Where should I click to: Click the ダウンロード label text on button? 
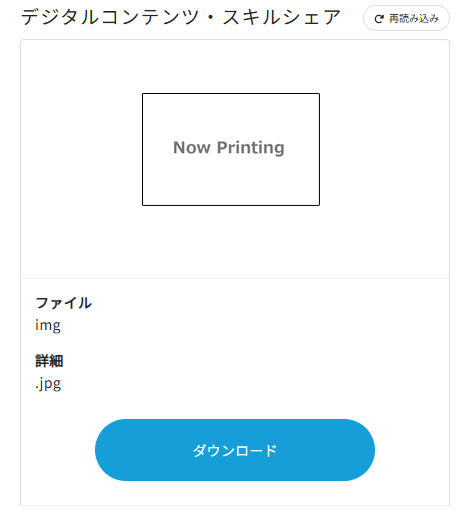click(235, 451)
